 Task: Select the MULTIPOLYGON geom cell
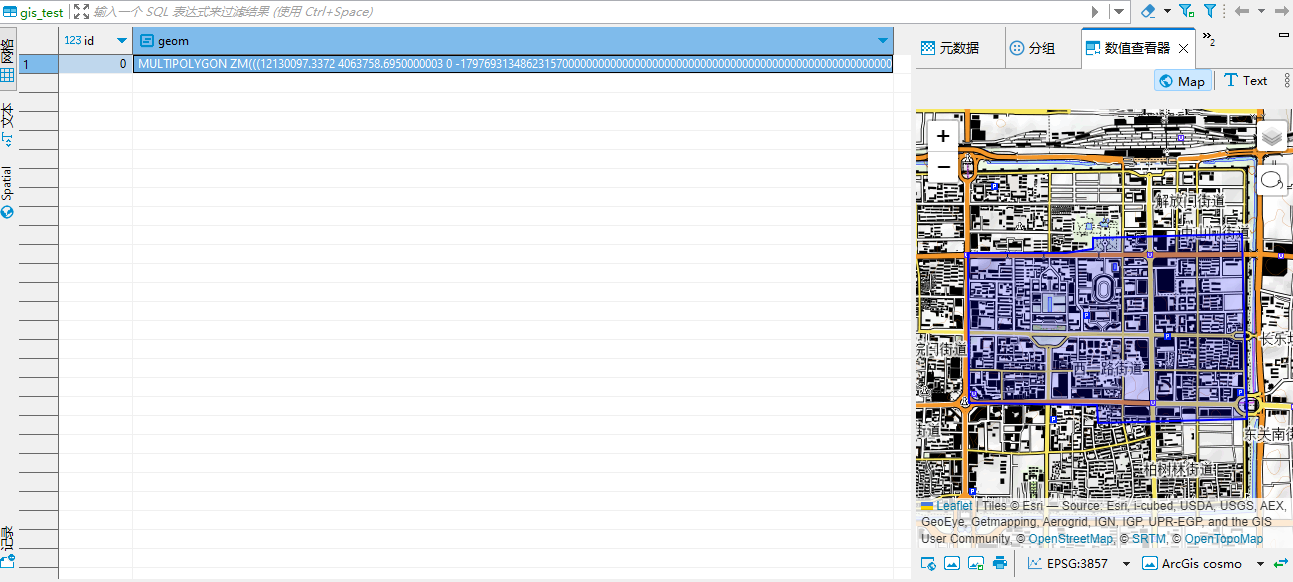point(513,64)
